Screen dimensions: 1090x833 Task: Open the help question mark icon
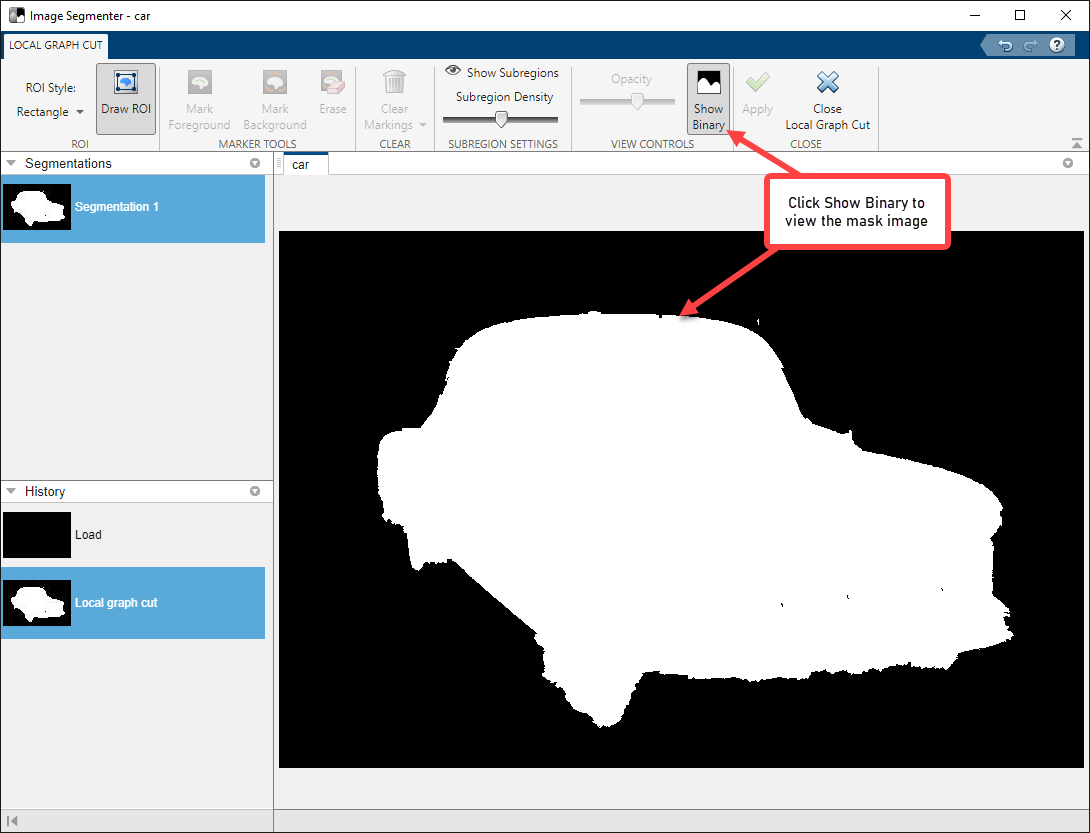pyautogui.click(x=1056, y=45)
